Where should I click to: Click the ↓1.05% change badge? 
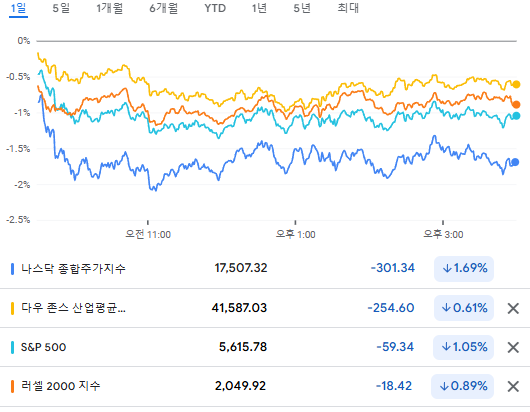click(x=463, y=347)
